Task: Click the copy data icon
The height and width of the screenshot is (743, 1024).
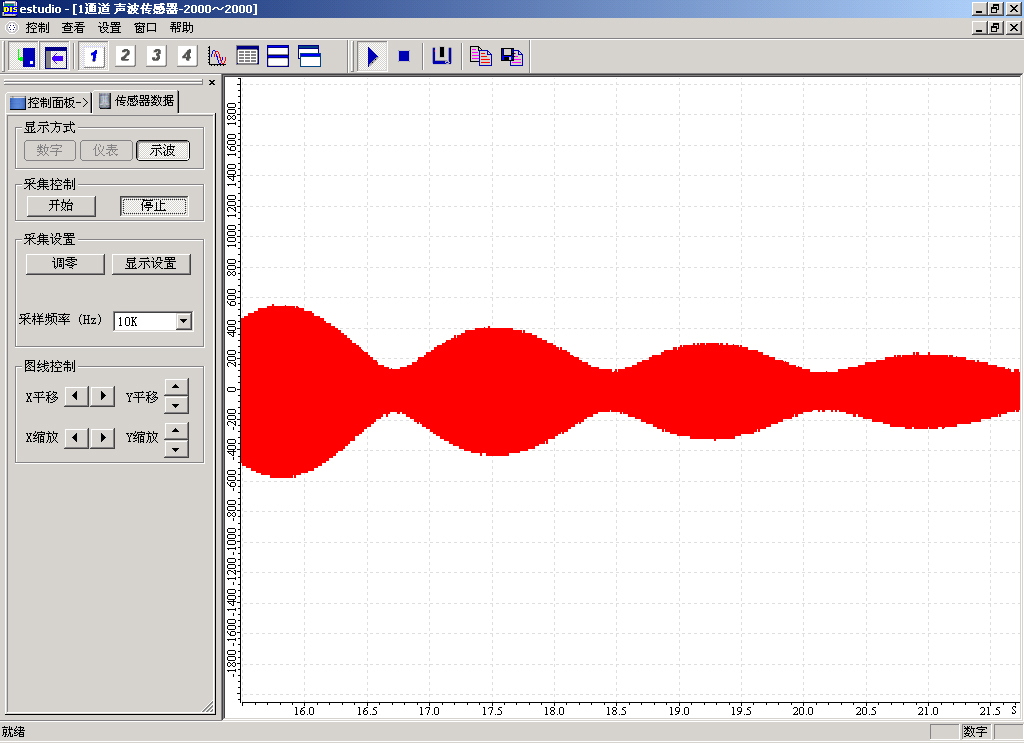Action: pos(481,56)
